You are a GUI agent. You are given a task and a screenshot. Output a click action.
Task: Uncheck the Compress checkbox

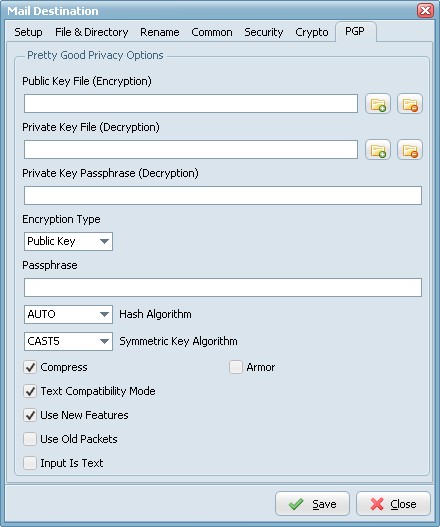(x=30, y=367)
